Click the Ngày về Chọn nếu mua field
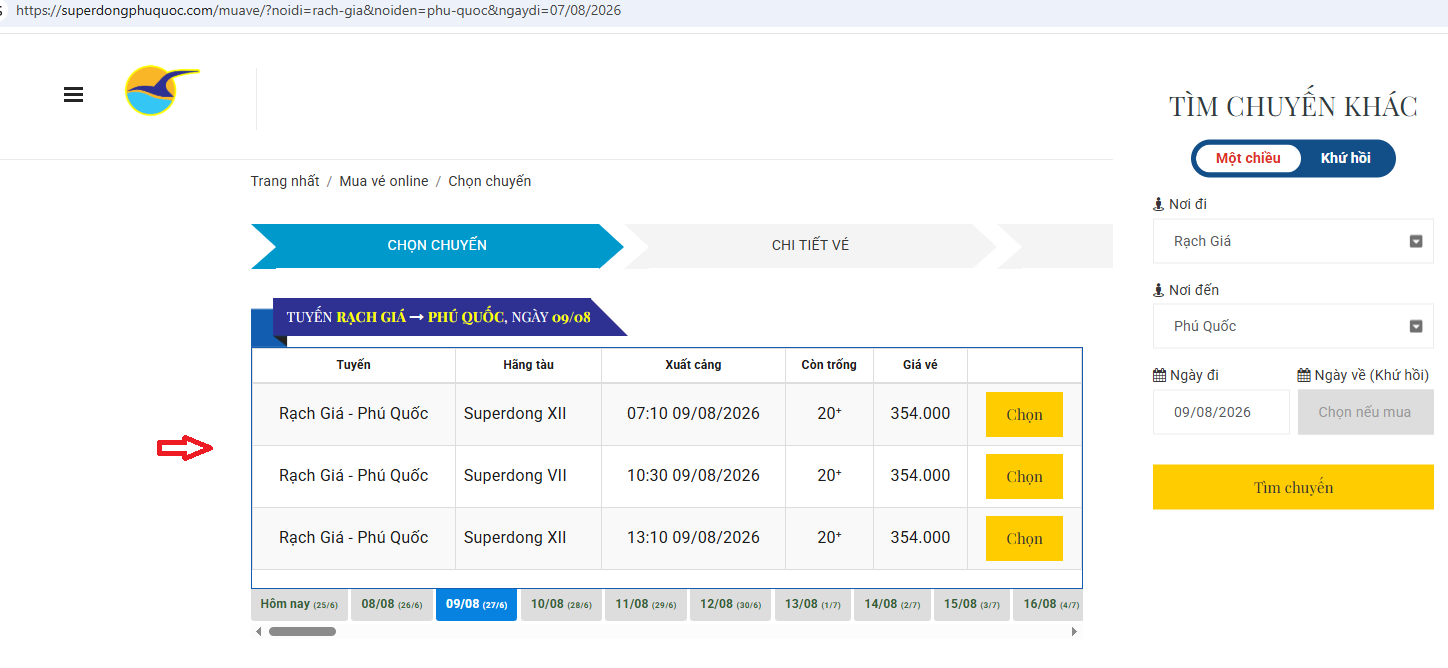1448x668 pixels. point(1365,412)
